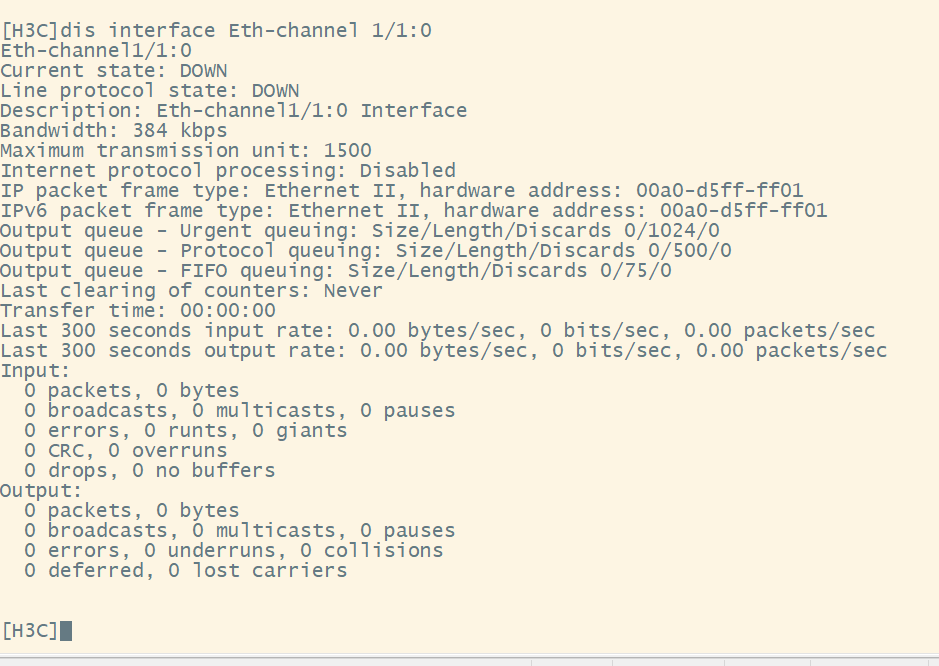Click the '0 deferred, 0 lost carriers' line
The image size is (939, 666).
point(185,570)
